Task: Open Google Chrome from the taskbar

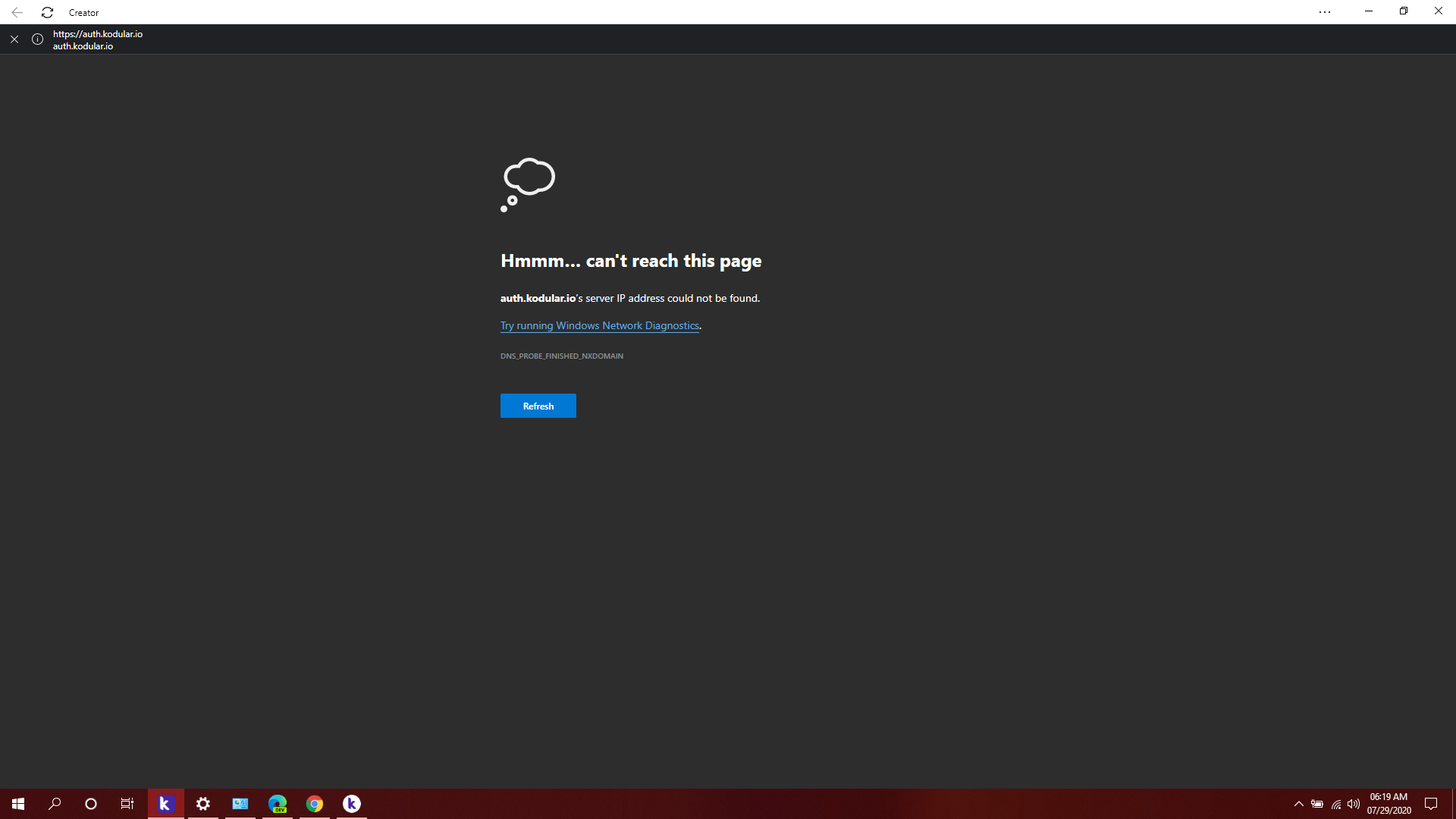Action: (315, 804)
